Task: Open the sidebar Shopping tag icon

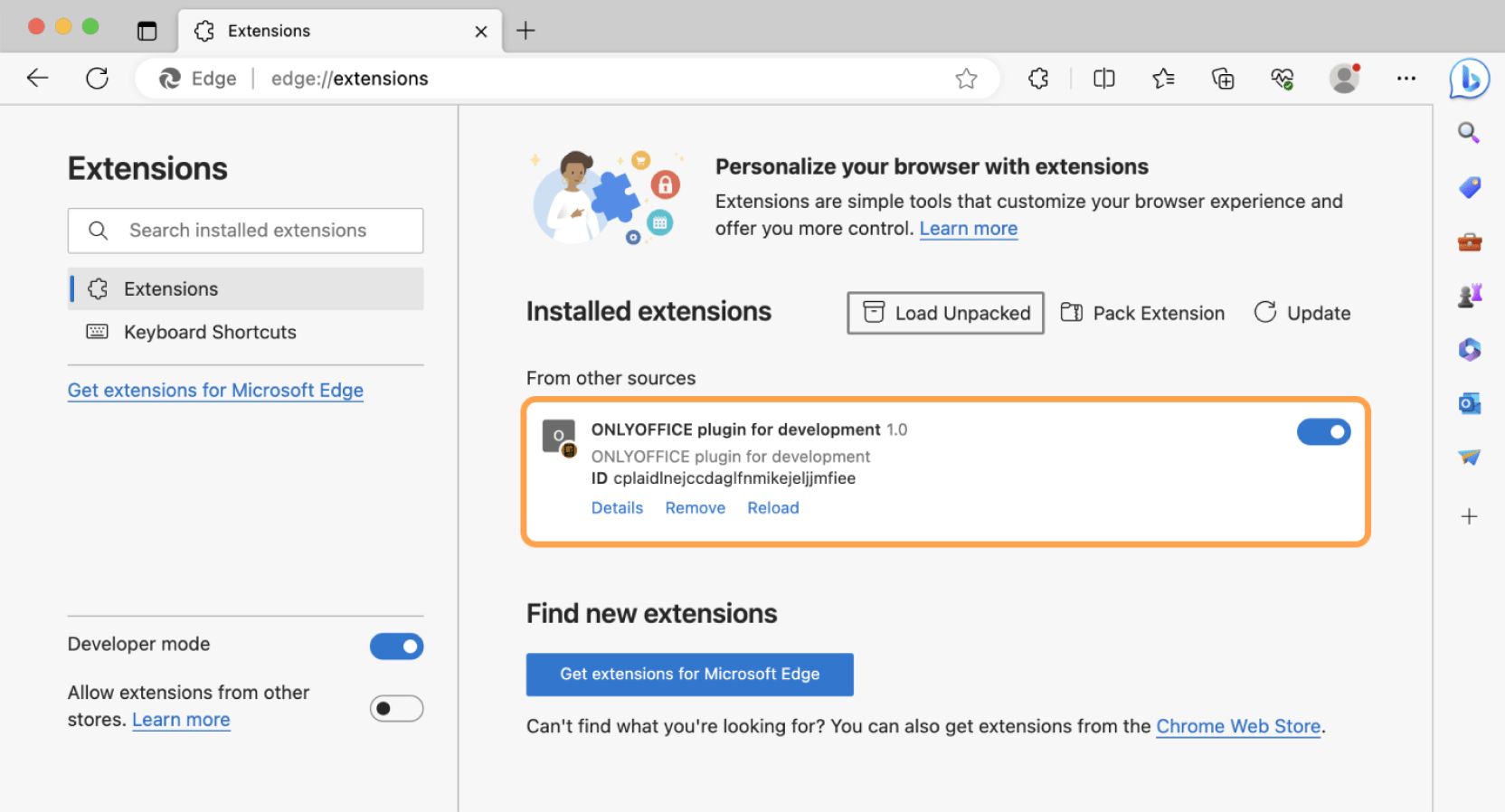Action: [1469, 187]
